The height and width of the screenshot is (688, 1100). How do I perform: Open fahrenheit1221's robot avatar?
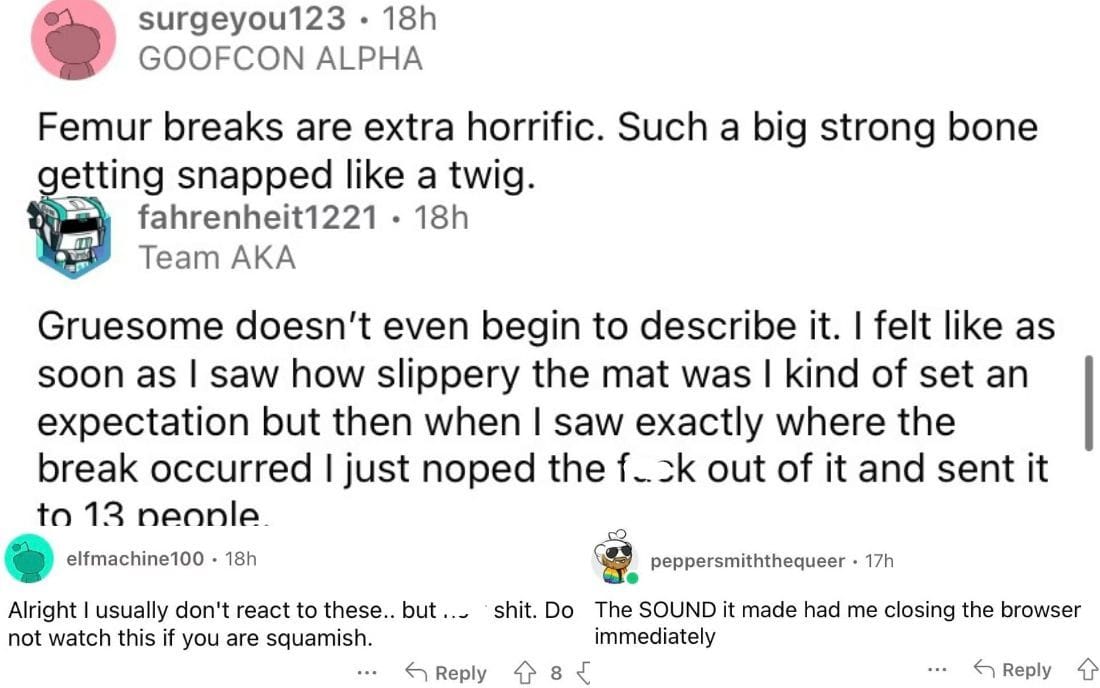69,238
